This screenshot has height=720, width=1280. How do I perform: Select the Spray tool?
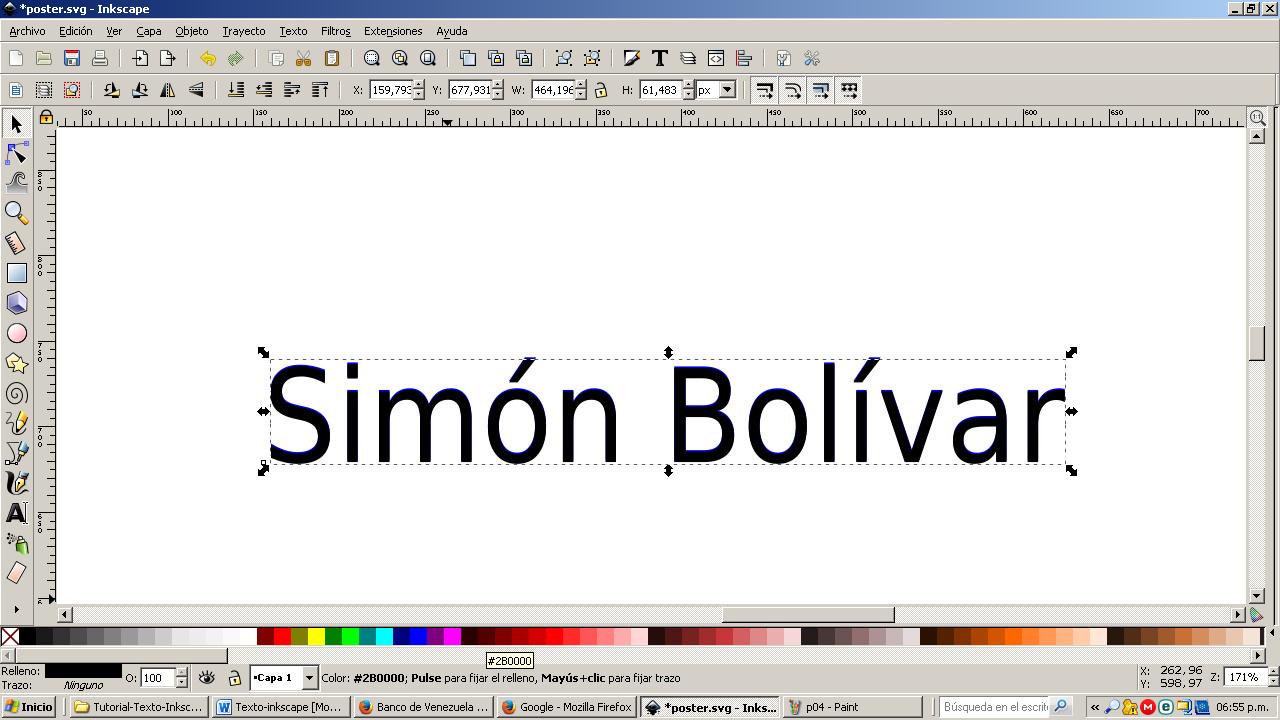[16, 543]
